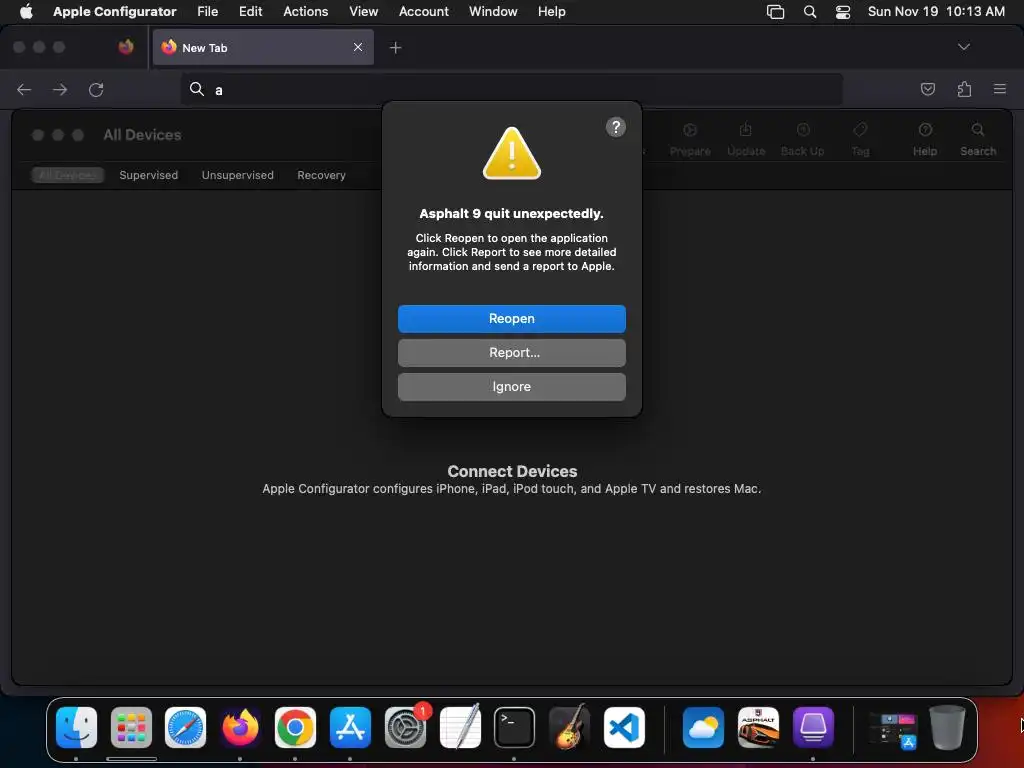This screenshot has width=1024, height=768.
Task: Click the Reopen button in the crash dialog
Action: point(511,319)
